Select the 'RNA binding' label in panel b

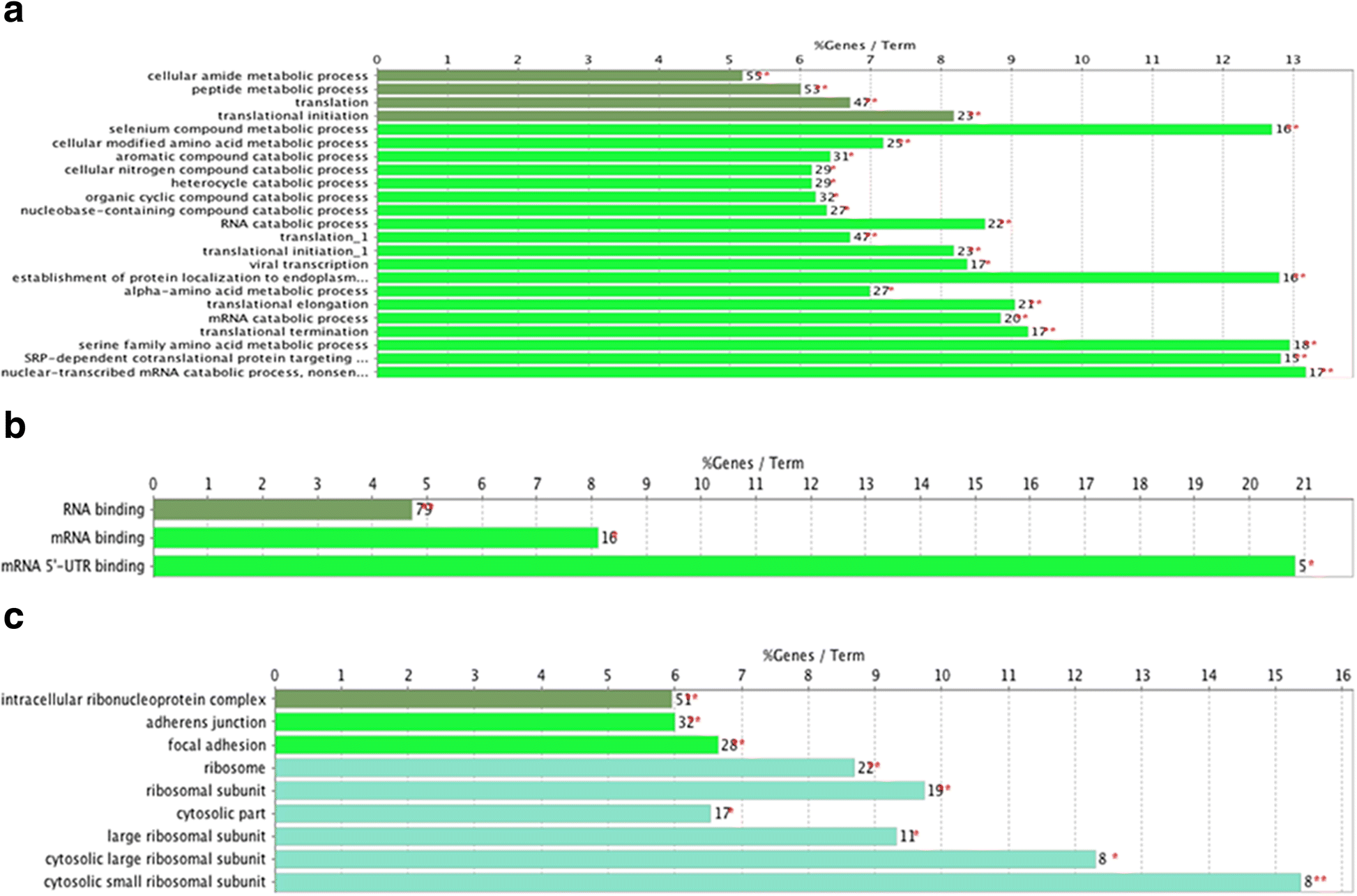[x=103, y=510]
